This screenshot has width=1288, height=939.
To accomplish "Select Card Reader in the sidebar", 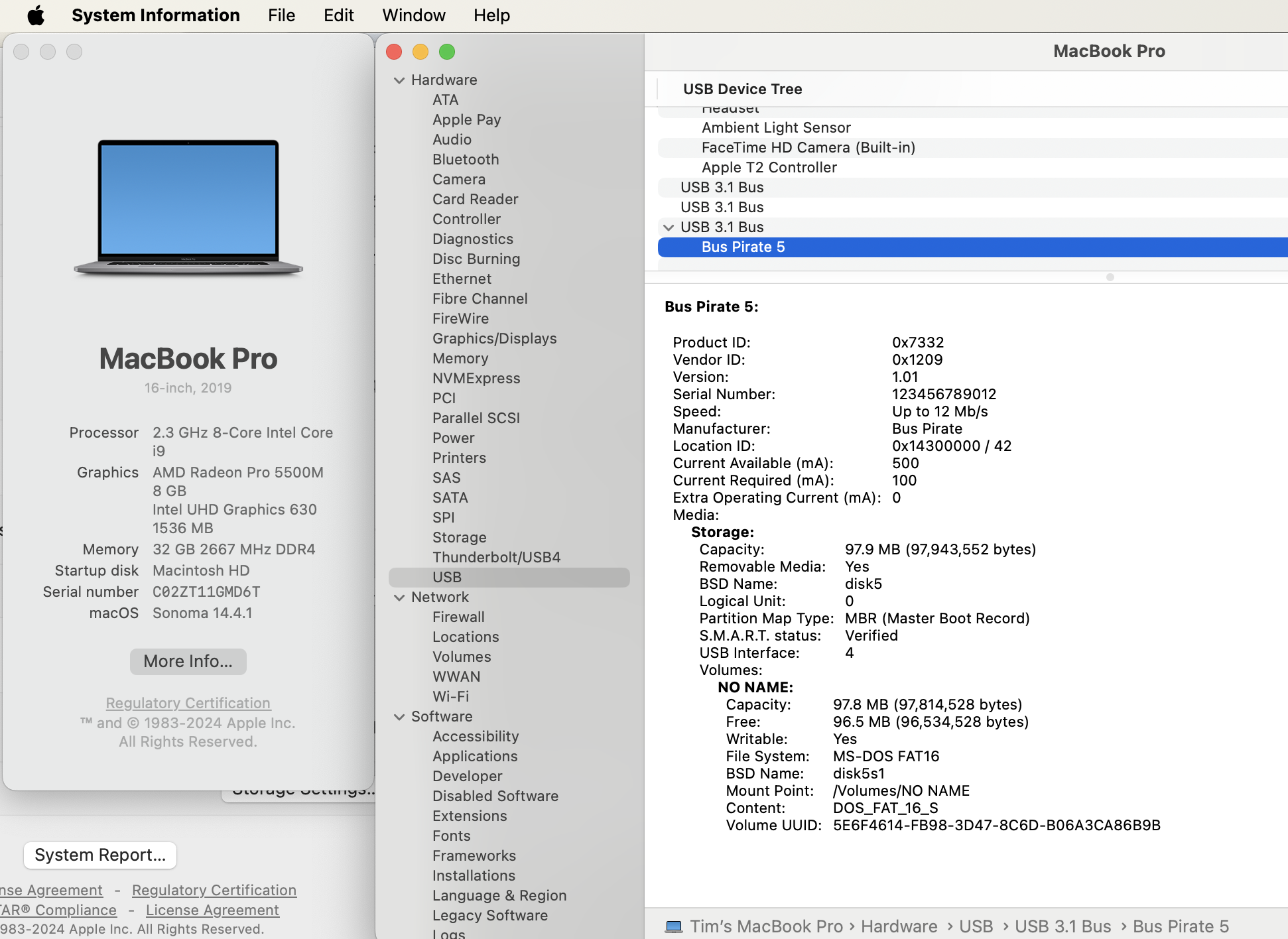I will [475, 199].
